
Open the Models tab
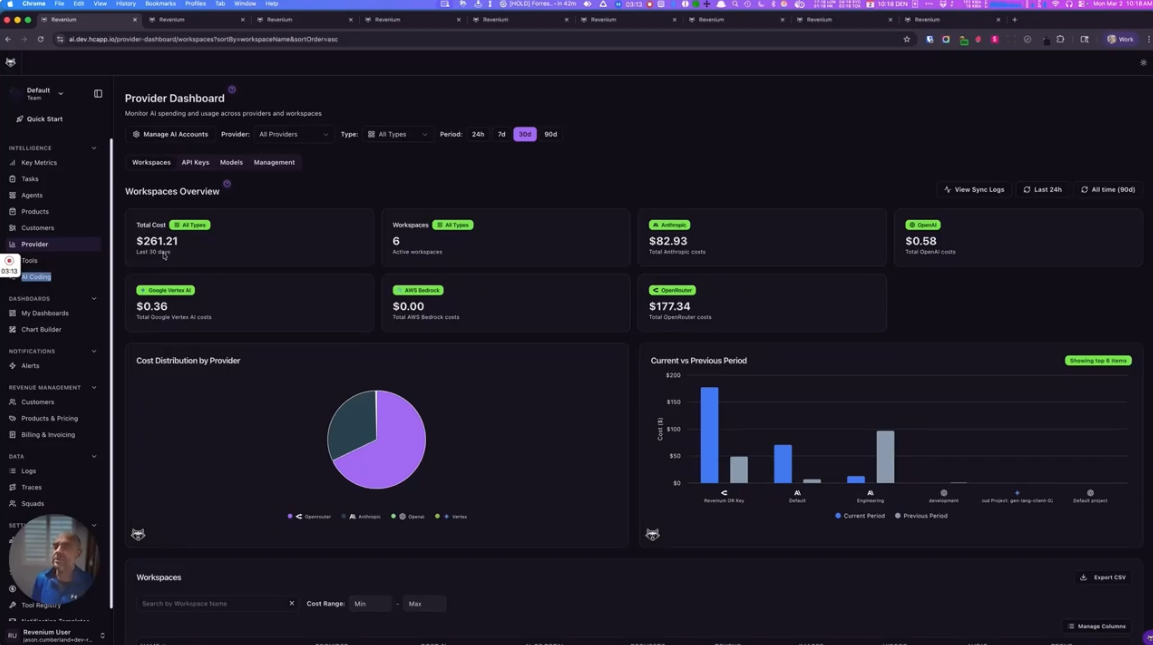click(231, 162)
